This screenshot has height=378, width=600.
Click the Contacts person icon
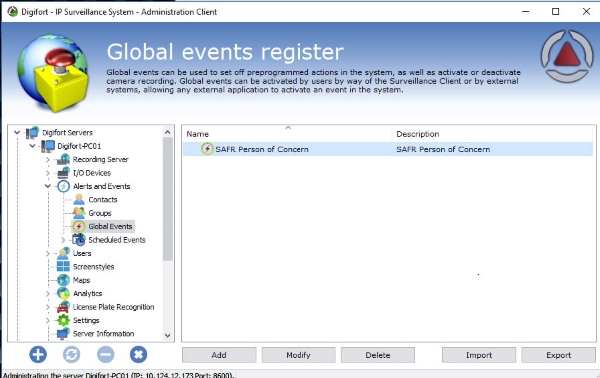[x=79, y=199]
